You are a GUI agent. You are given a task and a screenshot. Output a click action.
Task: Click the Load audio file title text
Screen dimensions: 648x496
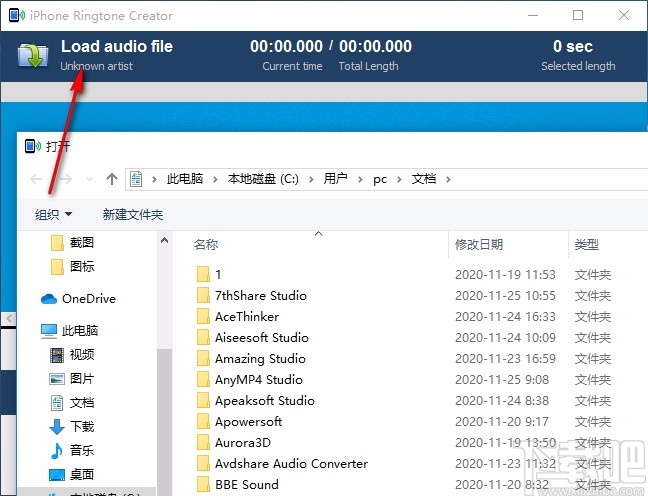[x=117, y=46]
